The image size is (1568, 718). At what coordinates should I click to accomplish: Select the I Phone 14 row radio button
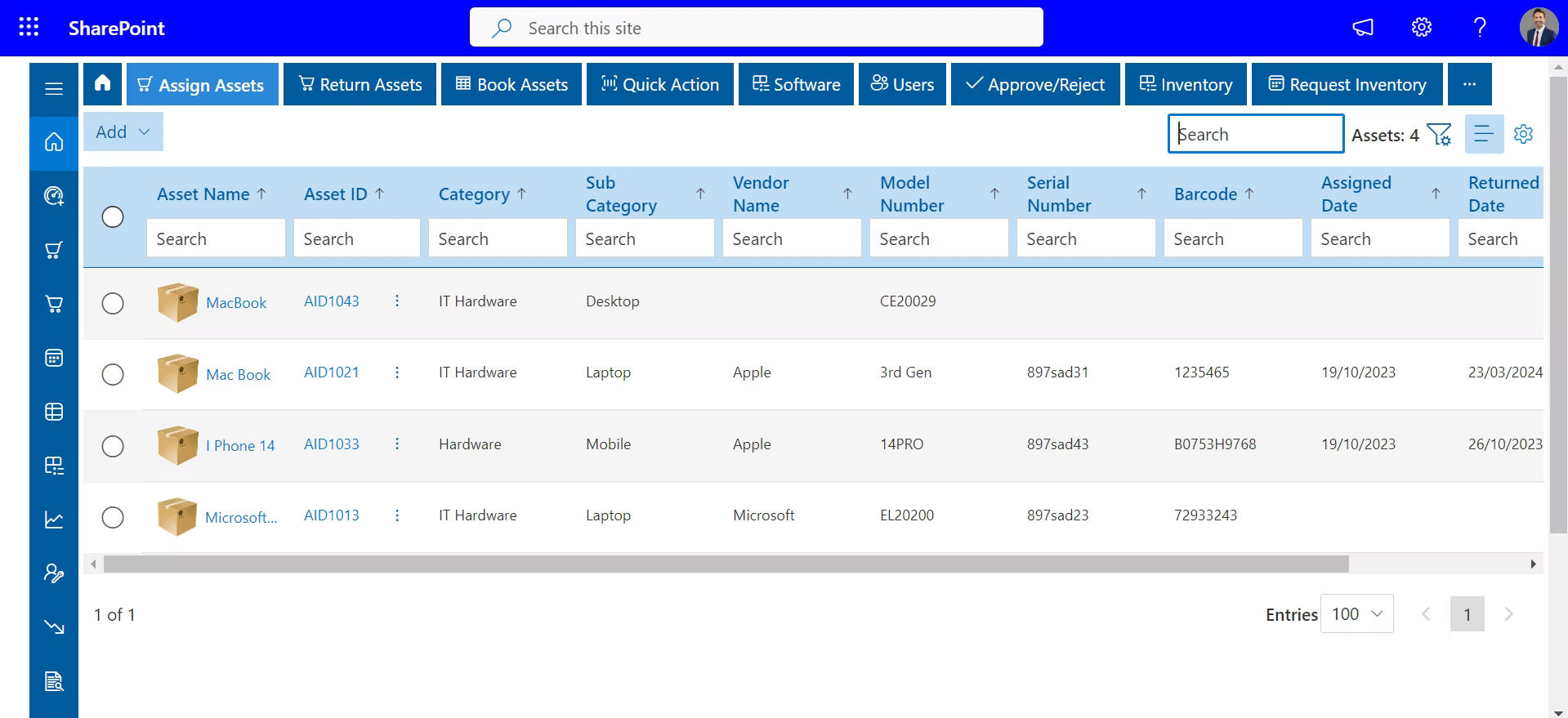pyautogui.click(x=113, y=446)
